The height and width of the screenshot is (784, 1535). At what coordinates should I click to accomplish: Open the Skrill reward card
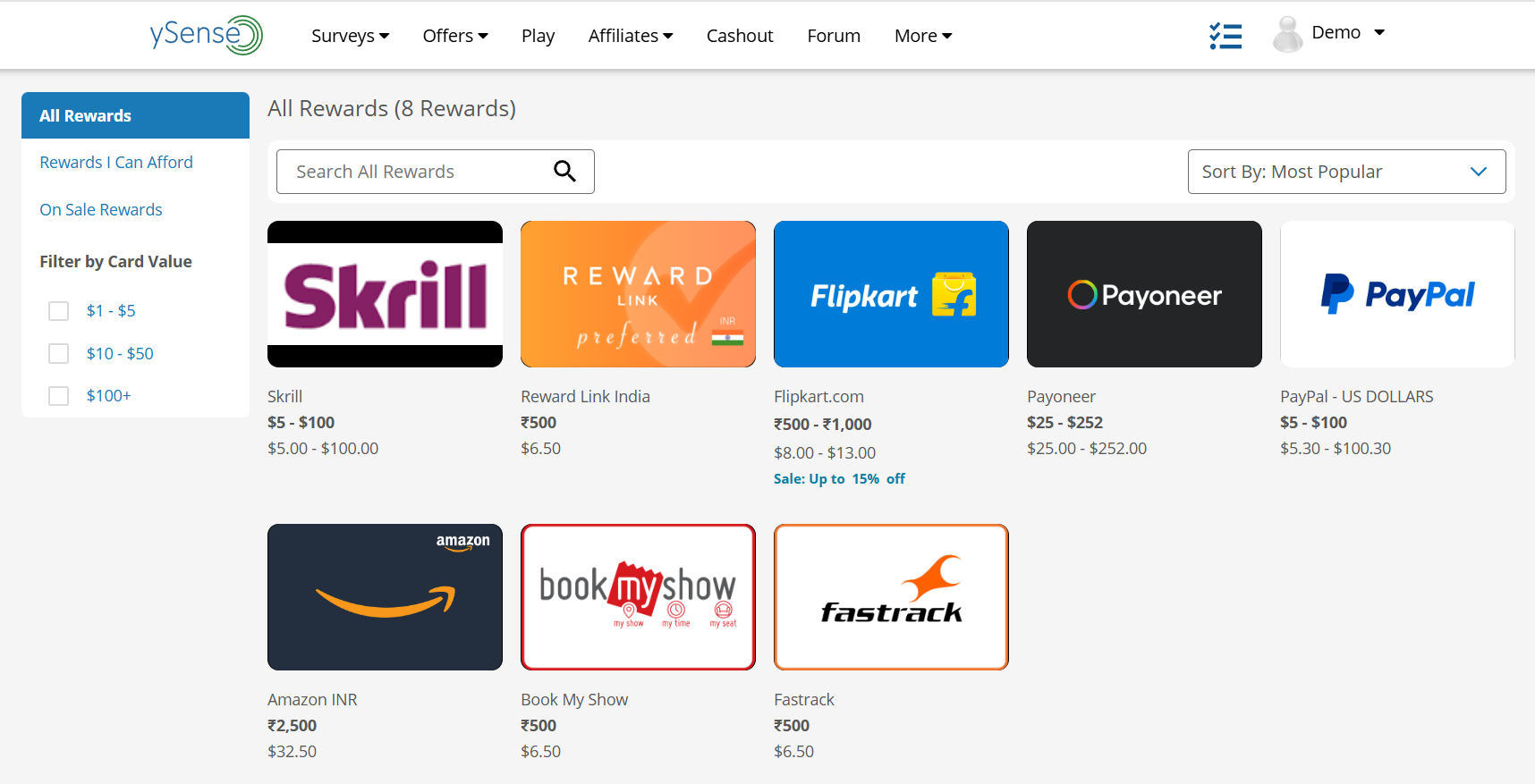click(385, 294)
